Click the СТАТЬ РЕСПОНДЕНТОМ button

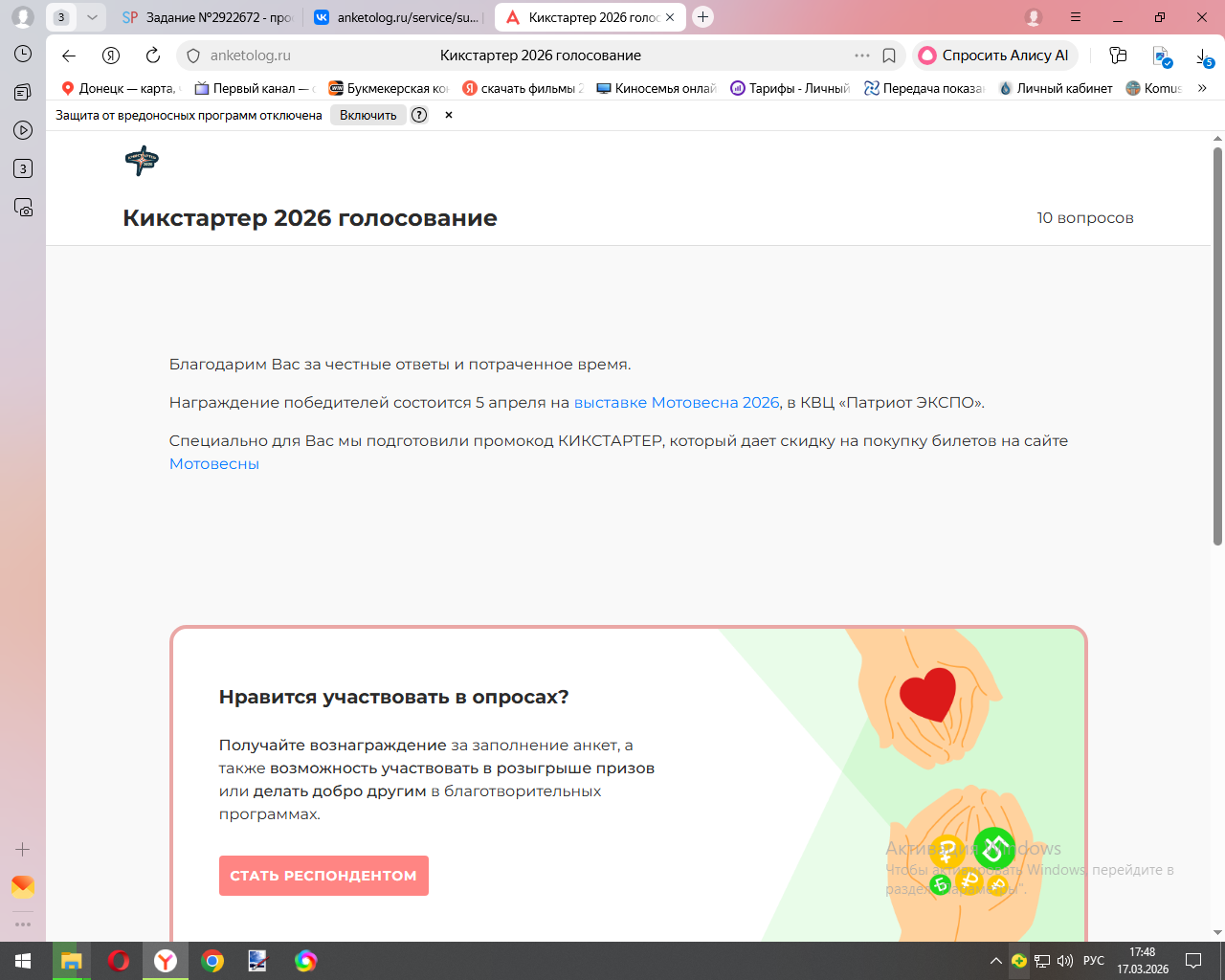pos(323,876)
